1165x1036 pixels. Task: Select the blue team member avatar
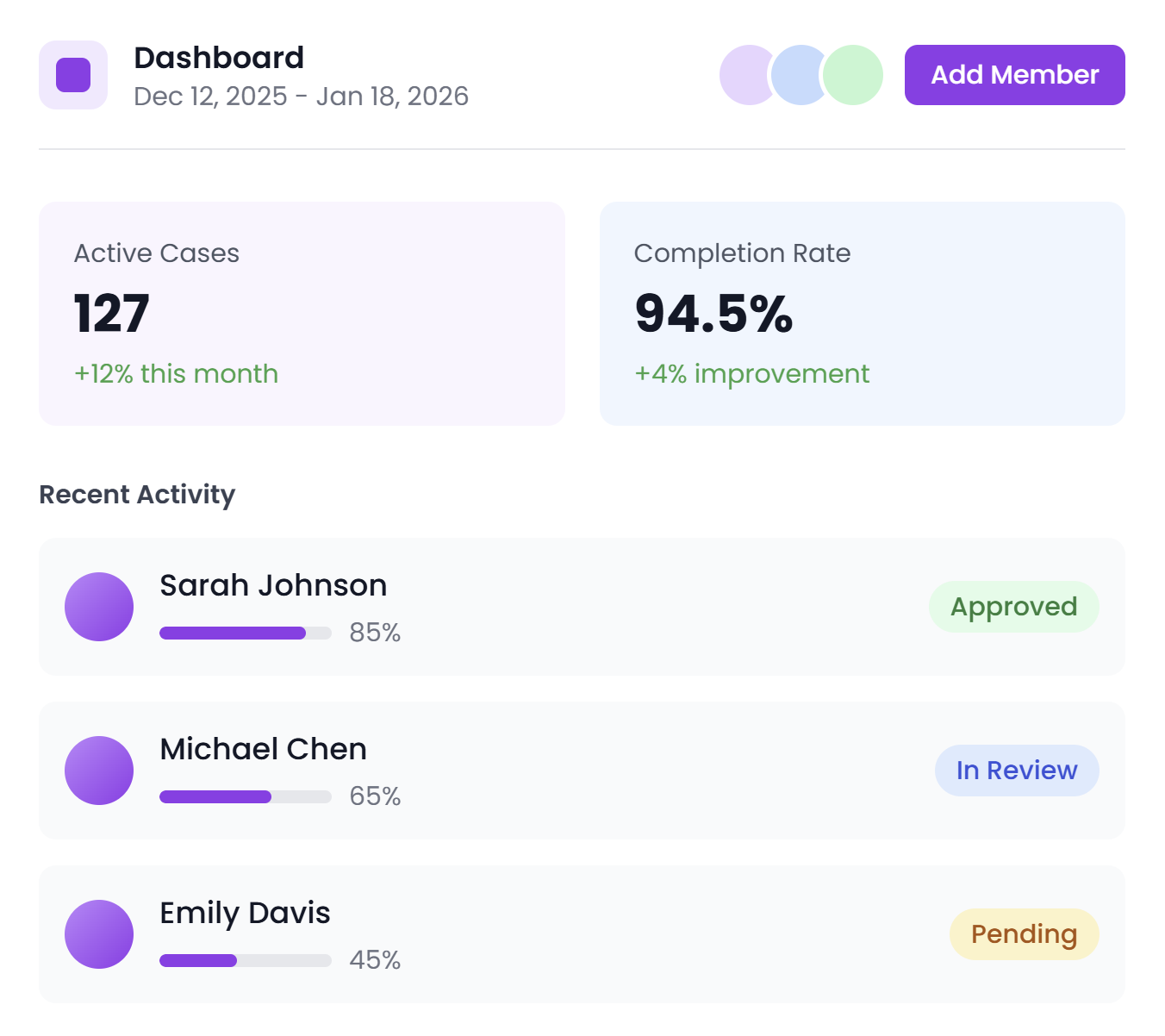tap(800, 75)
